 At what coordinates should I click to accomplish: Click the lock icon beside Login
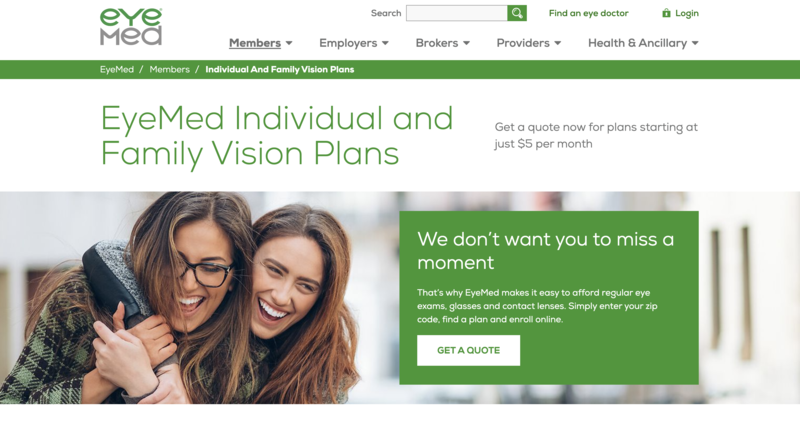coord(666,13)
